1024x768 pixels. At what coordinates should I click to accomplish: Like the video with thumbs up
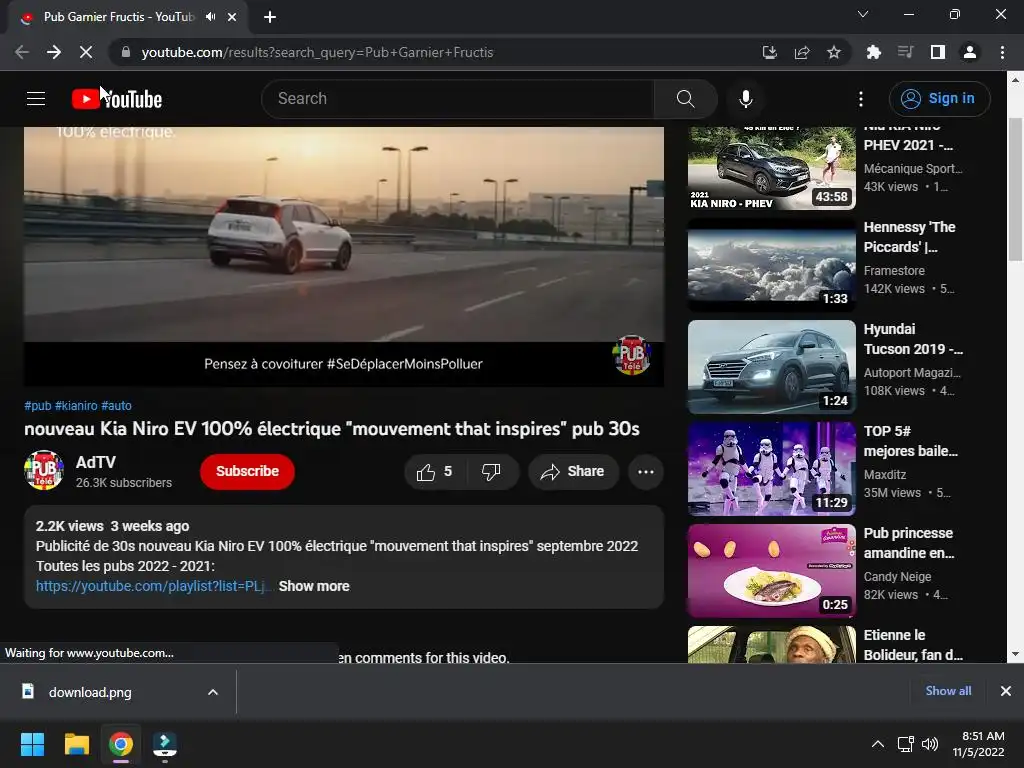(x=435, y=472)
